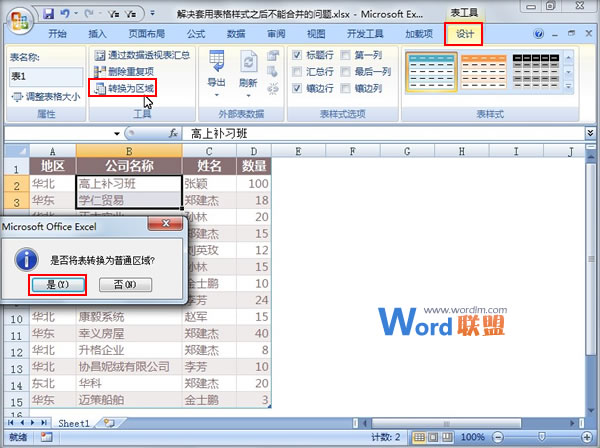This screenshot has width=600, height=448.
Task: Open the undo history dropdown arrow
Action: [76, 14]
